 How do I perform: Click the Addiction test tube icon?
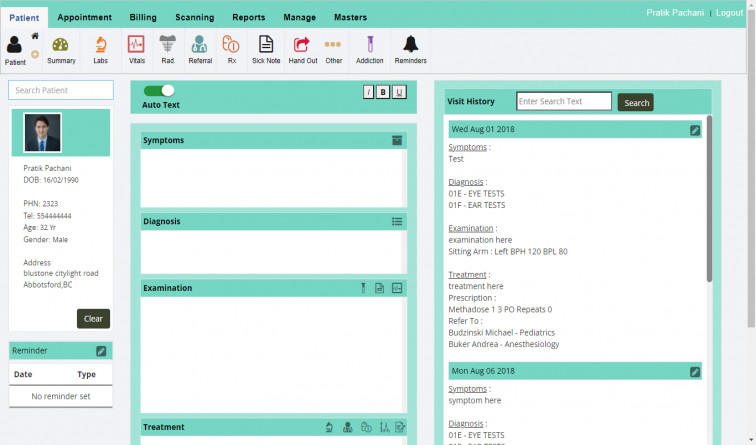369,45
